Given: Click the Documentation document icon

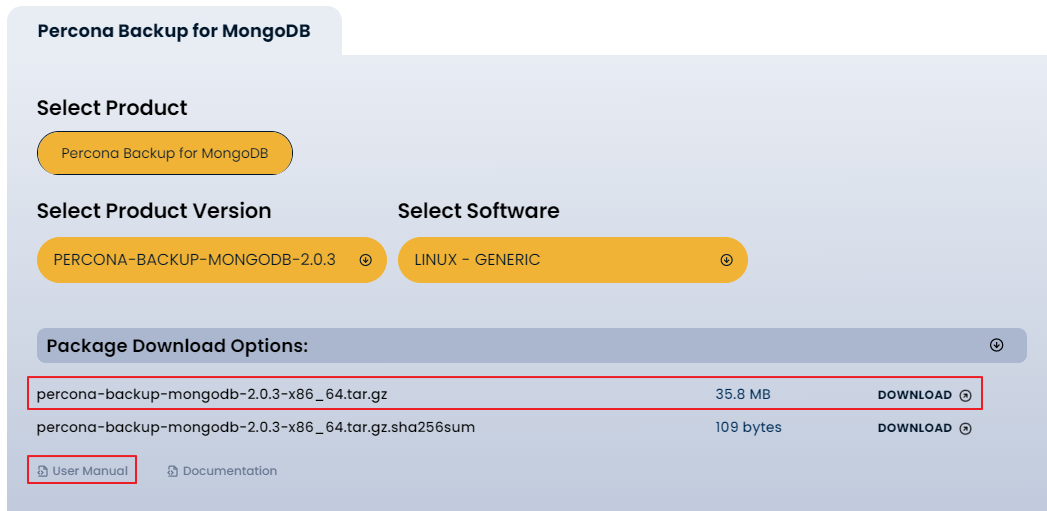Looking at the screenshot, I should coord(172,472).
